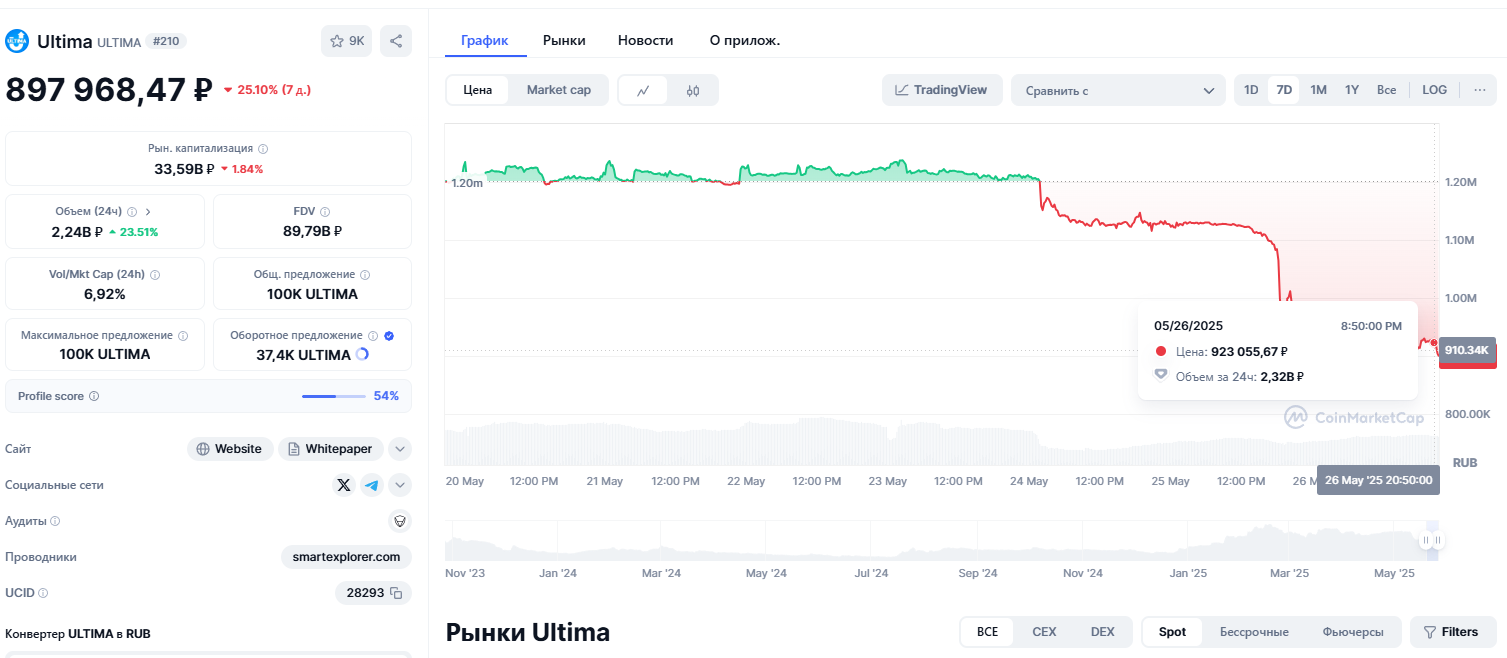Image resolution: width=1507 pixels, height=658 pixels.
Task: Set chart range to Все
Action: tap(1386, 90)
